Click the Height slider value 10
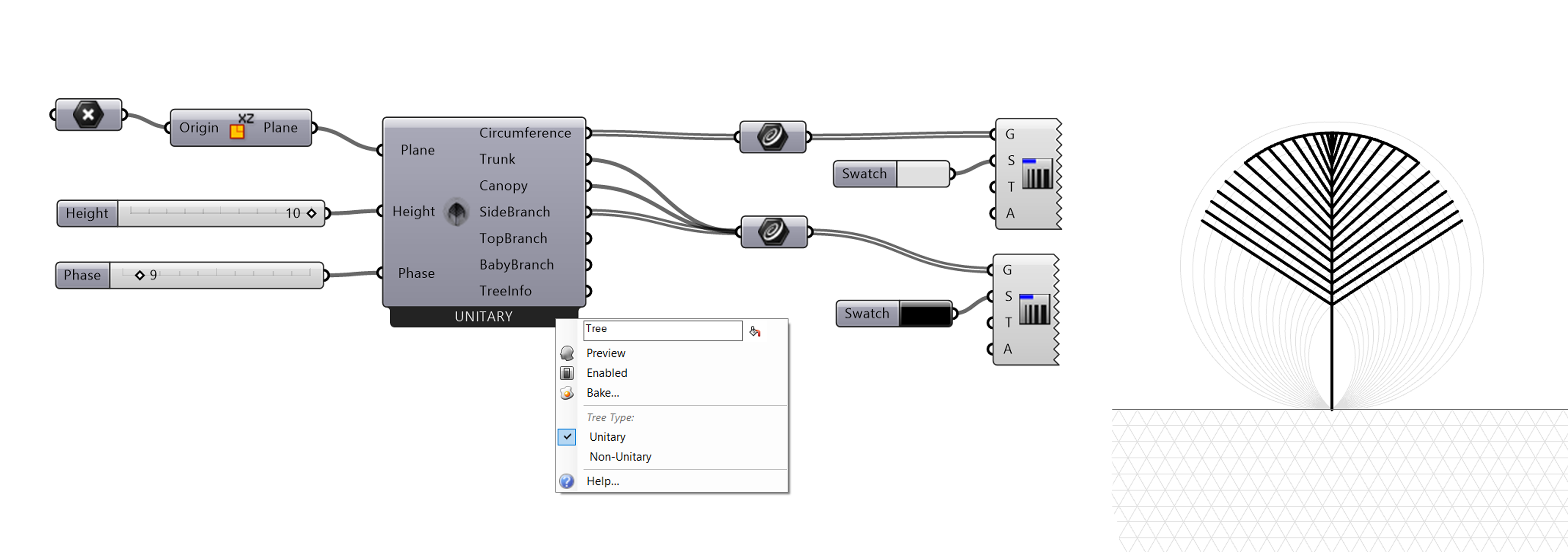Screen dimensions: 1568x552 click(x=293, y=214)
